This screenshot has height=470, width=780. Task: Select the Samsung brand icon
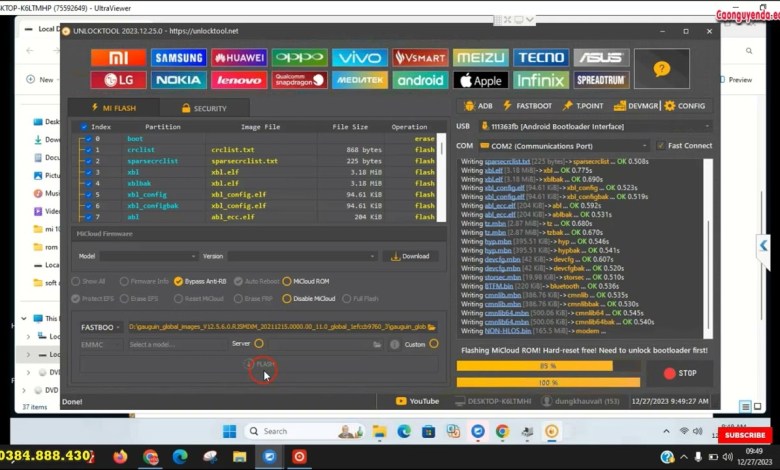point(179,58)
